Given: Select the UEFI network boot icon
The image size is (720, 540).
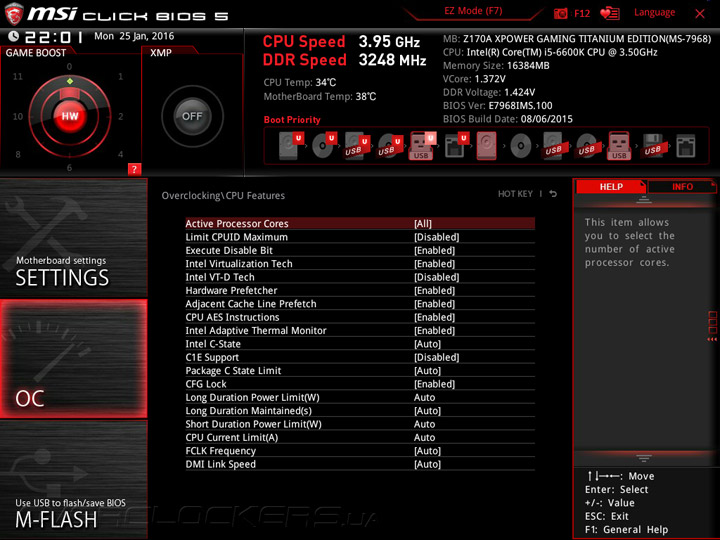Looking at the screenshot, I should (456, 146).
